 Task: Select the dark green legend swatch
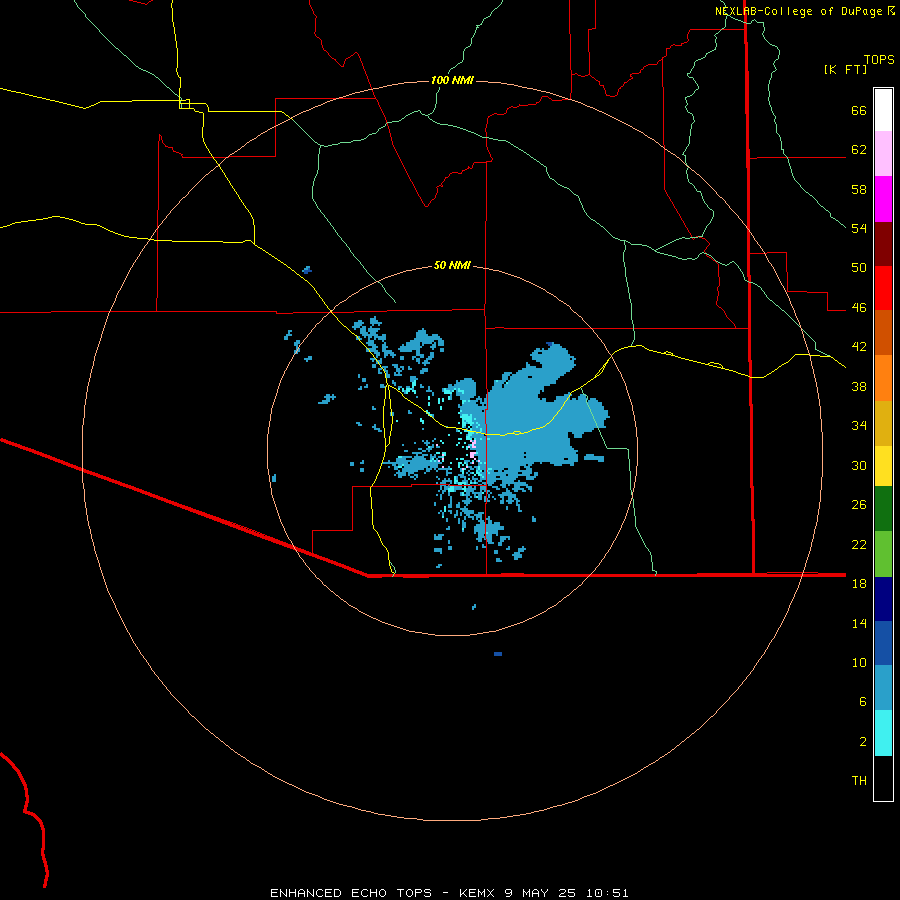click(883, 509)
